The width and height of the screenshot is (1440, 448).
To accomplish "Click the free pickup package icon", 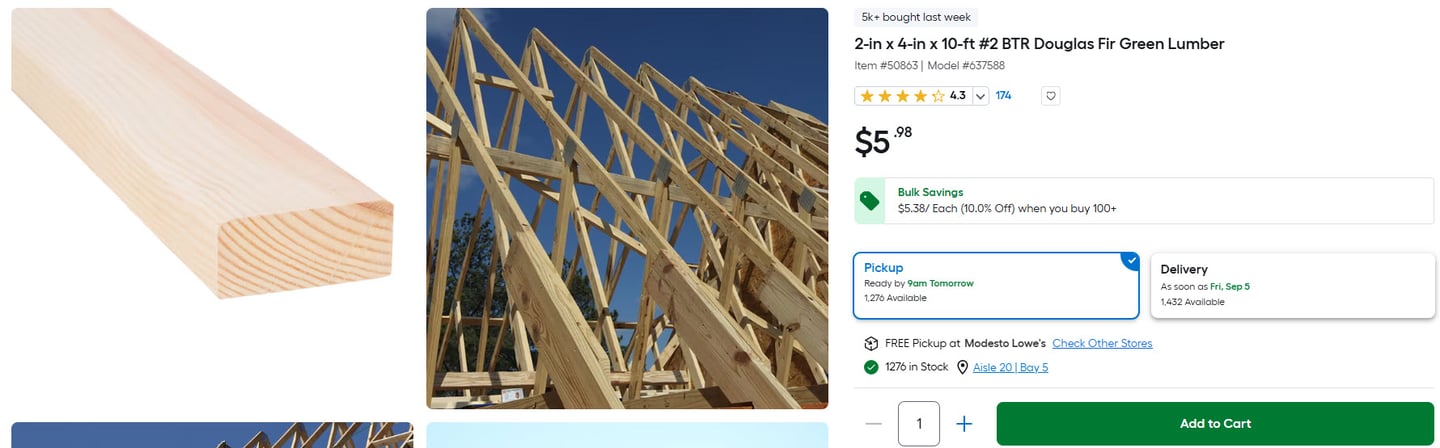I will pos(871,343).
